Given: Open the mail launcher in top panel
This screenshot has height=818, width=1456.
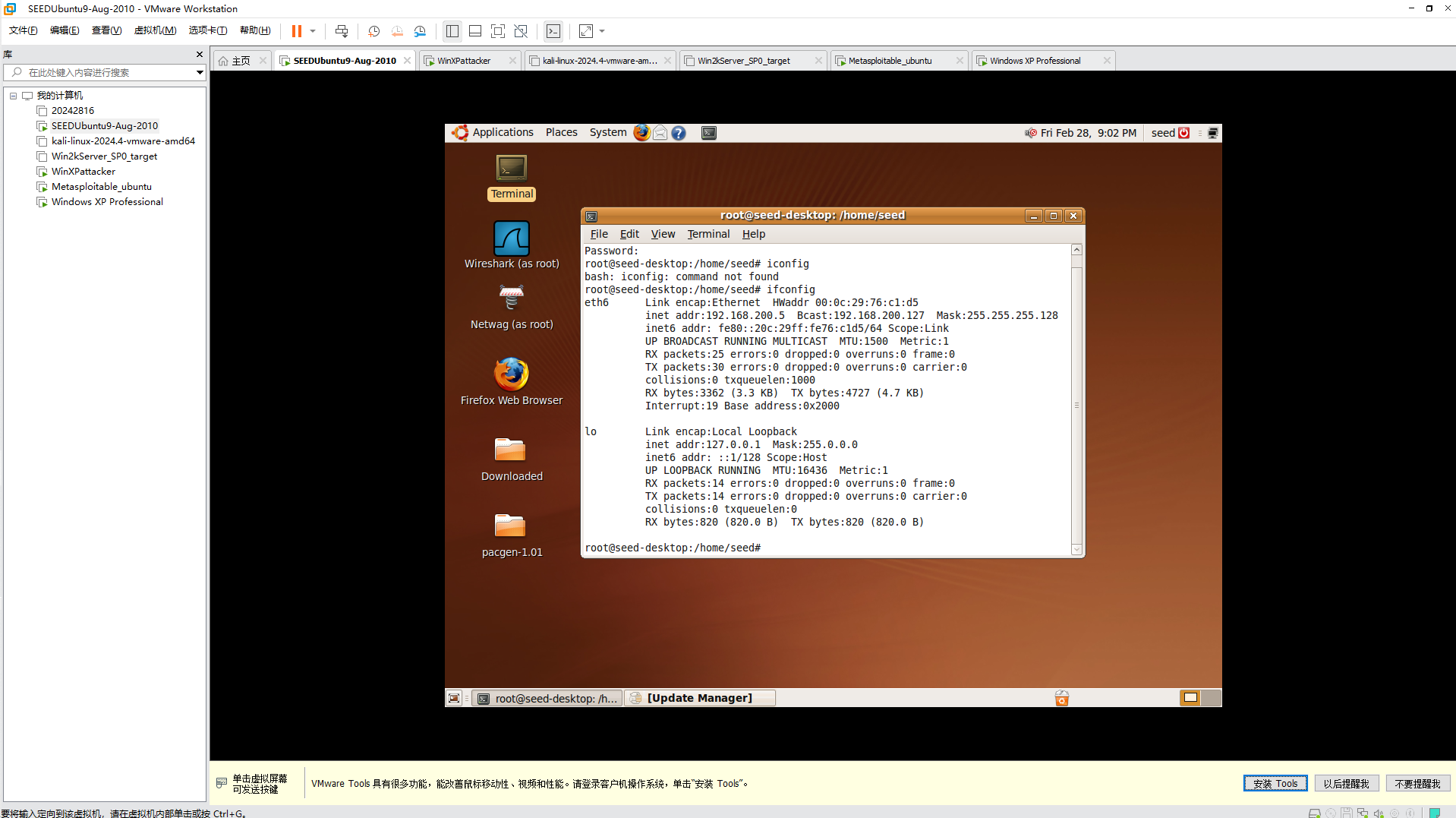Looking at the screenshot, I should (x=660, y=133).
